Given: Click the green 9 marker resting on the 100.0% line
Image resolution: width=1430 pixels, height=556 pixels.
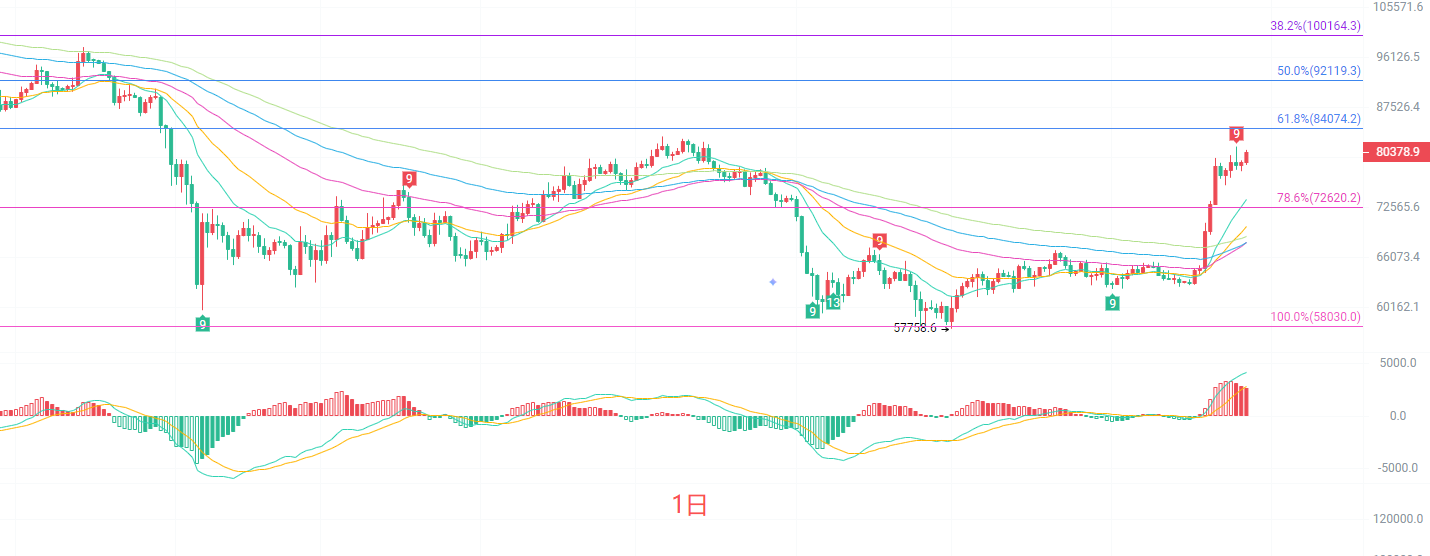Looking at the screenshot, I should pyautogui.click(x=202, y=323).
